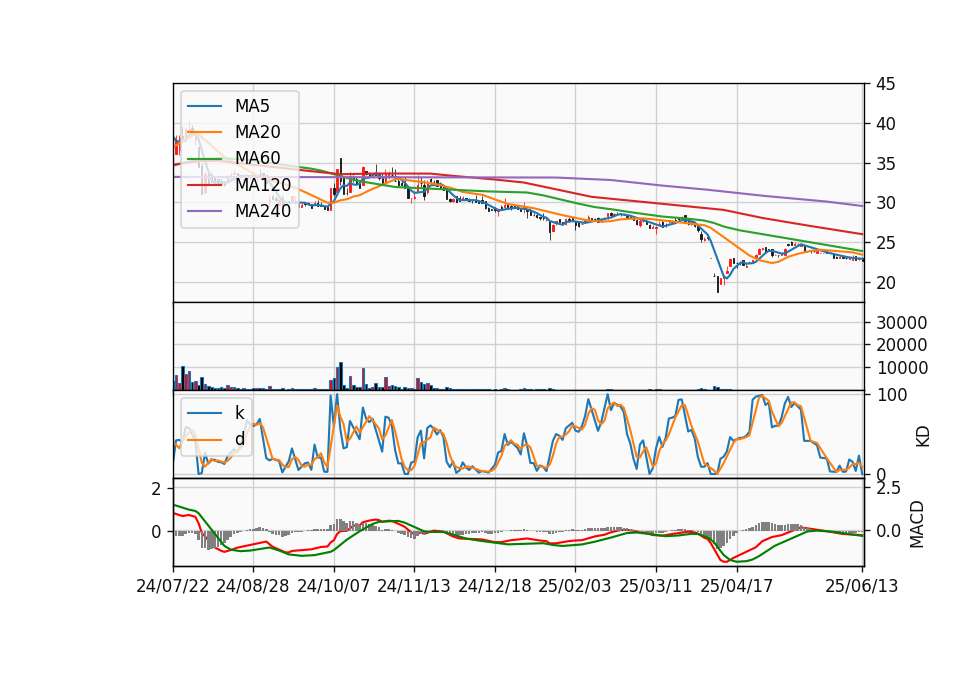Click the MACD right axis value 0.0
This screenshot has width=960, height=690.
(888, 531)
